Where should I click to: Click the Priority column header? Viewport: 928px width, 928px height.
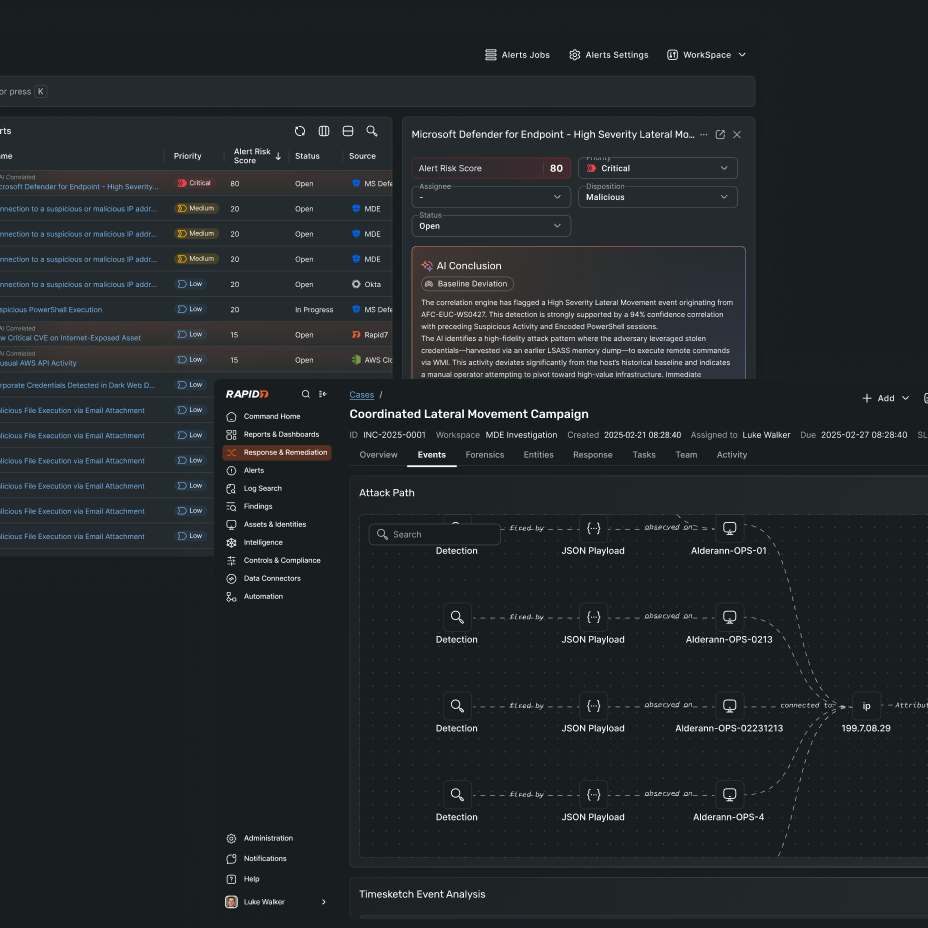tap(188, 156)
